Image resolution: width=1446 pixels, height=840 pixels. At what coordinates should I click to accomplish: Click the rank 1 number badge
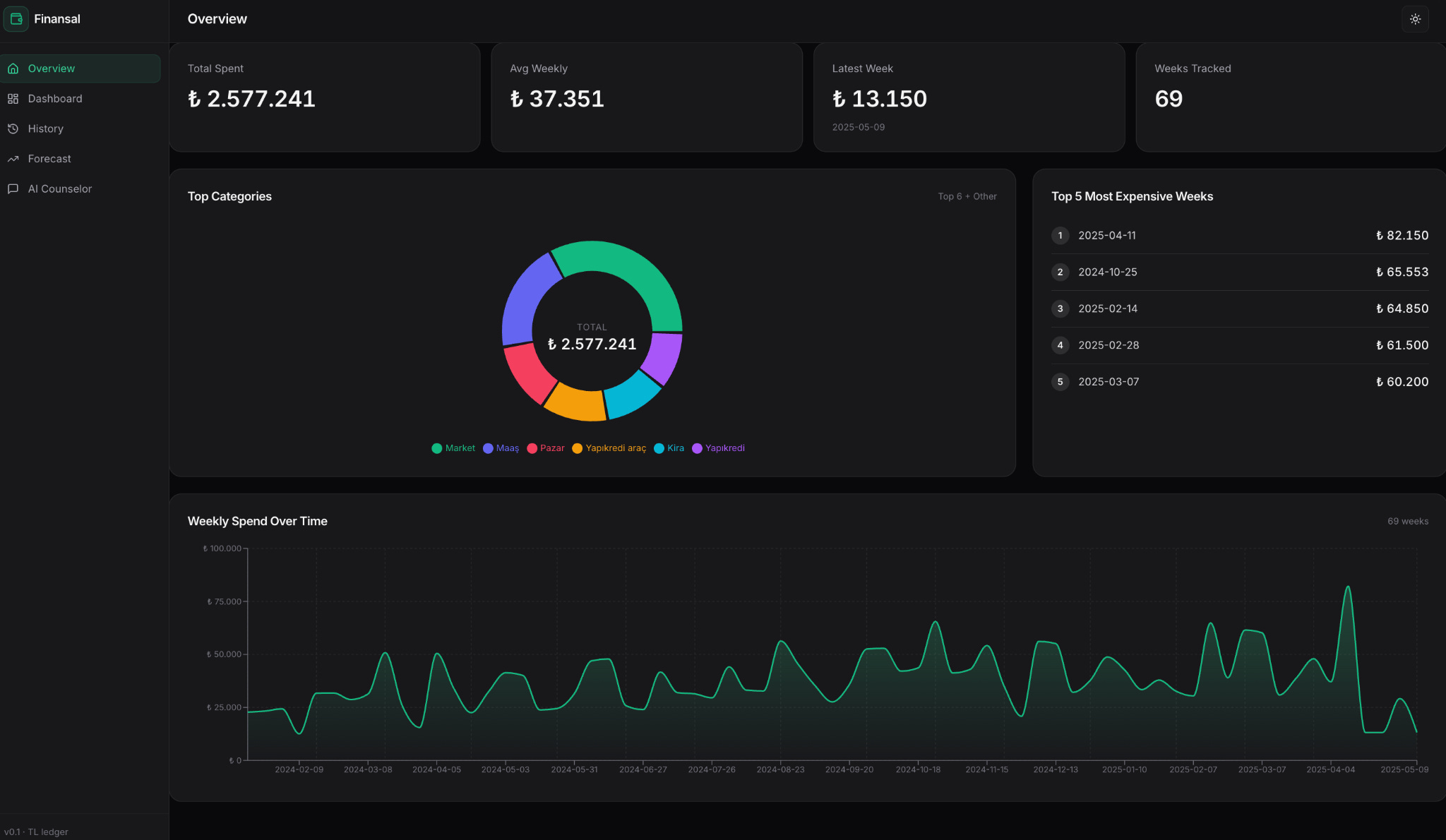[1060, 236]
